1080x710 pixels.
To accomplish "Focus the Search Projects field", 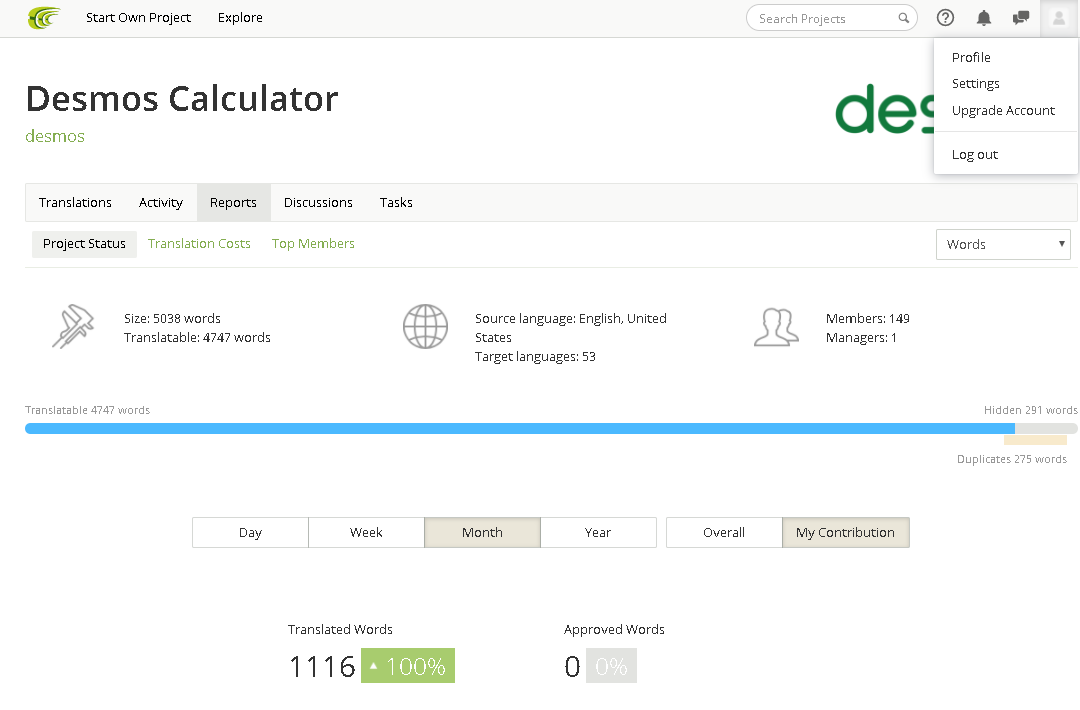I will (831, 19).
